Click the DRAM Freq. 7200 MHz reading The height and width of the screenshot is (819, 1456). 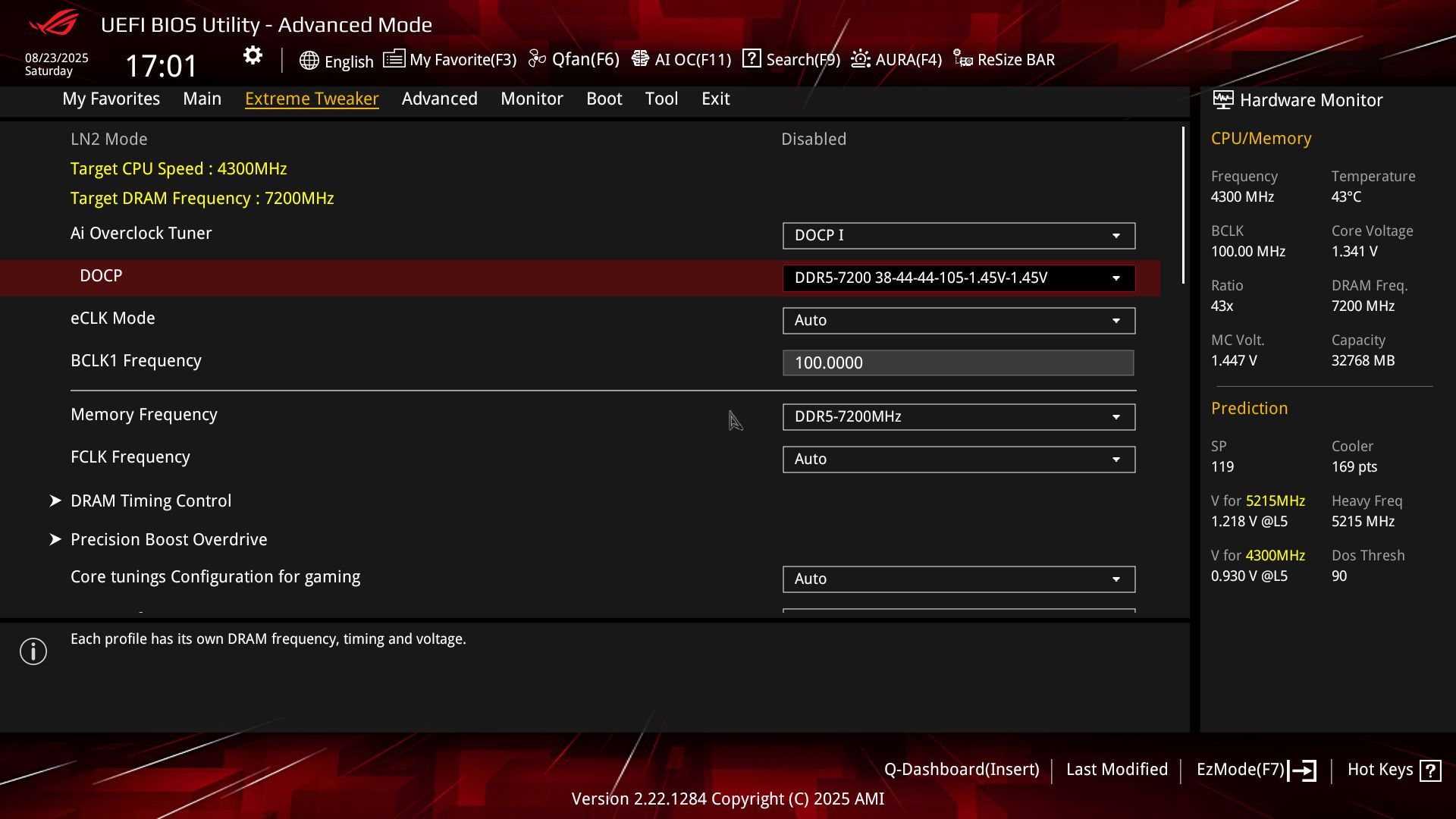(x=1363, y=306)
